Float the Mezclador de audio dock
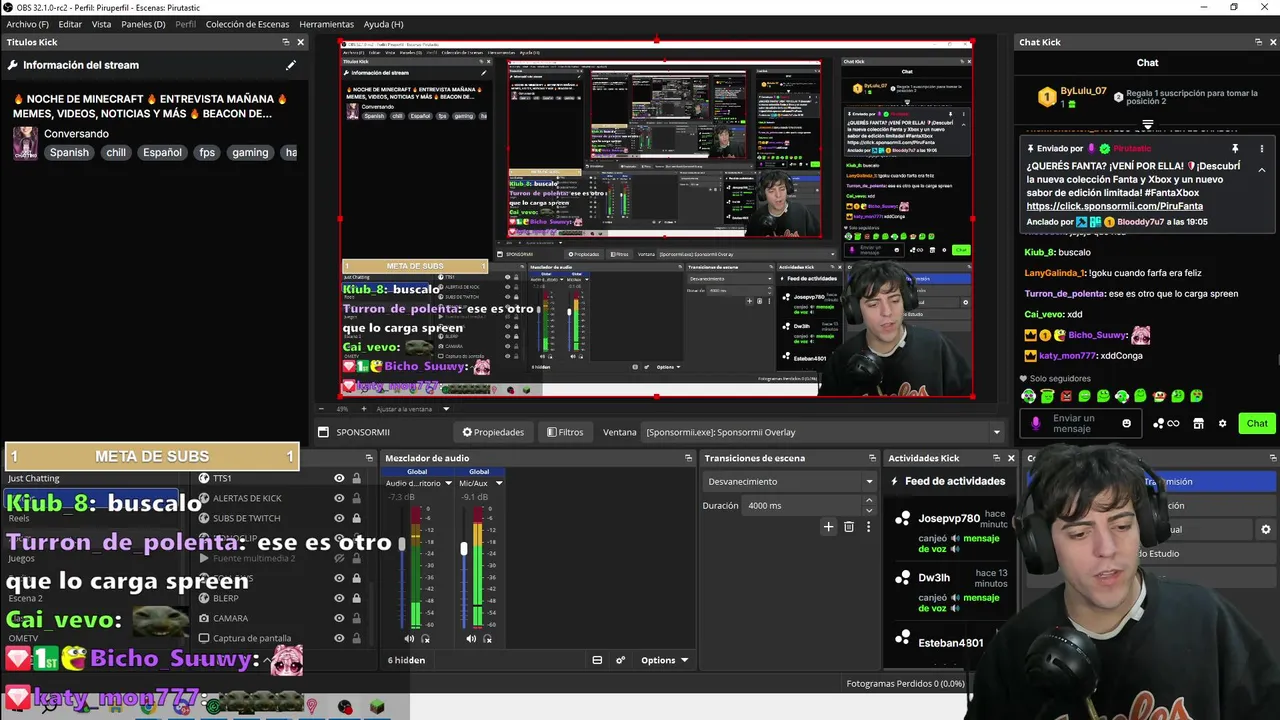Screen dimensions: 1280x720 coord(688,458)
